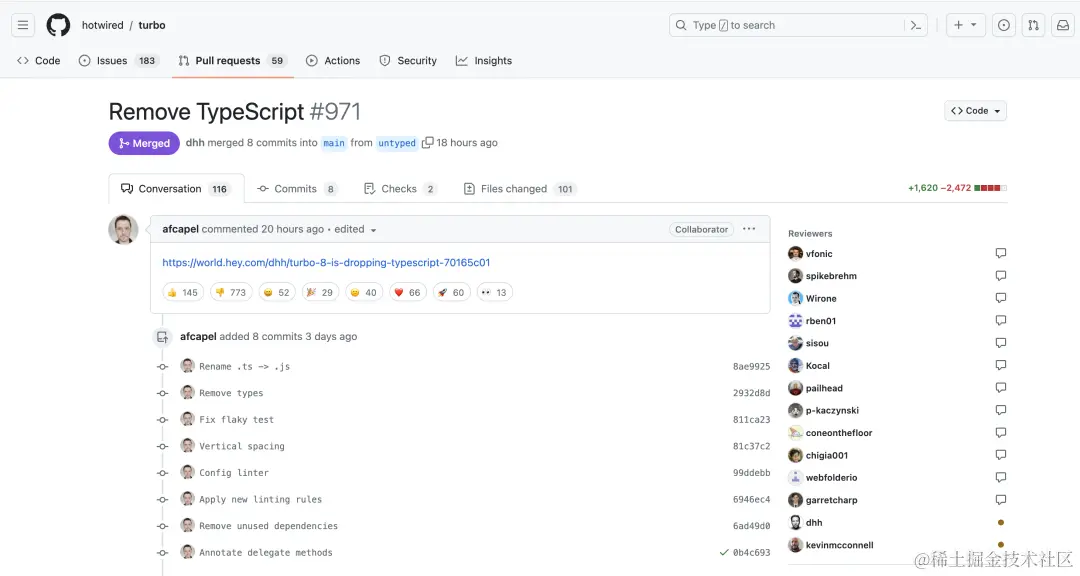Click the commit hash 8ae9925

coord(751,367)
